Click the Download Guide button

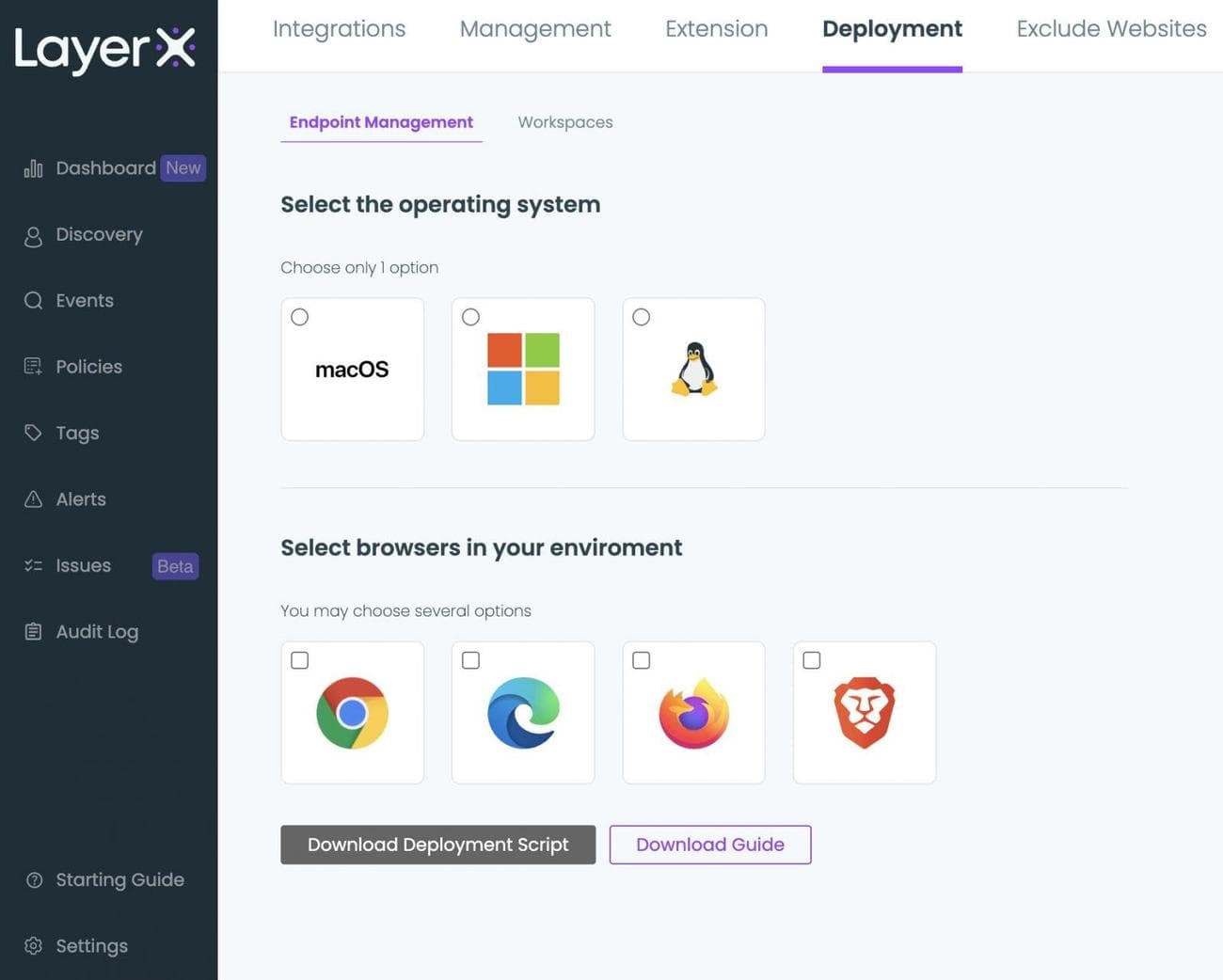coord(710,845)
